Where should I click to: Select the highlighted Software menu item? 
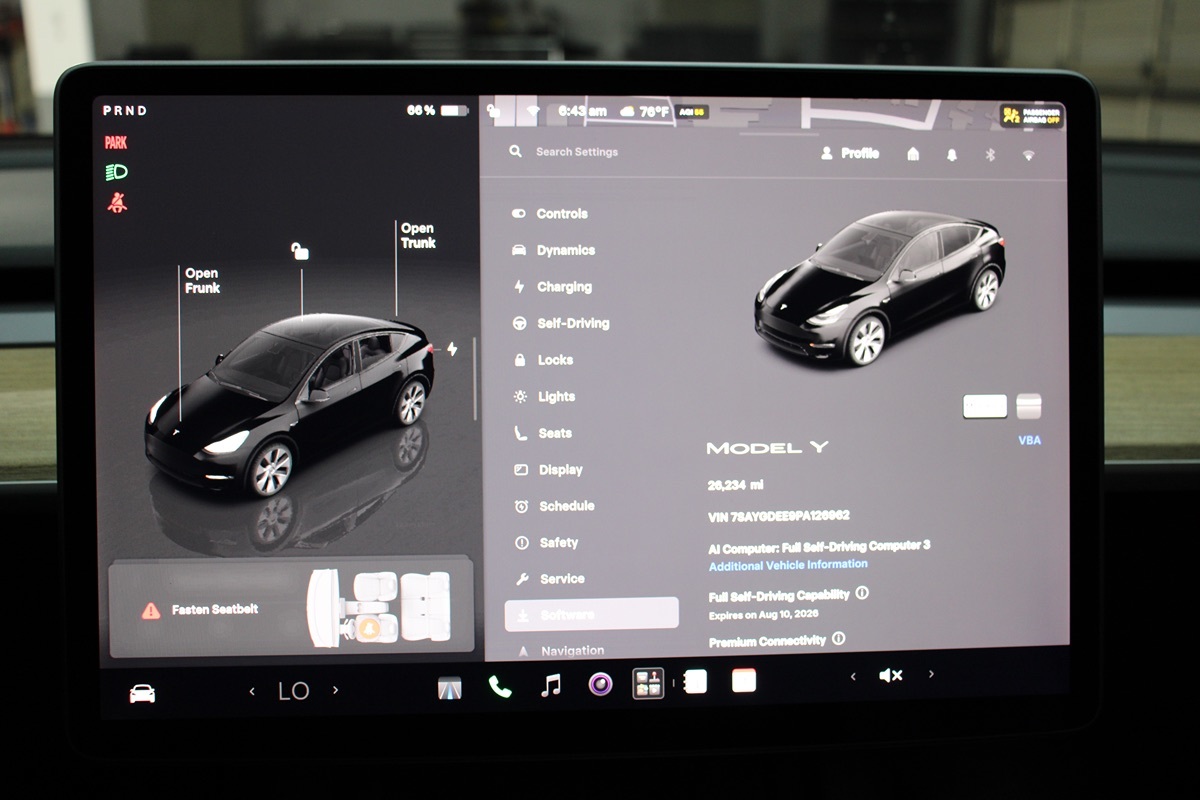591,614
